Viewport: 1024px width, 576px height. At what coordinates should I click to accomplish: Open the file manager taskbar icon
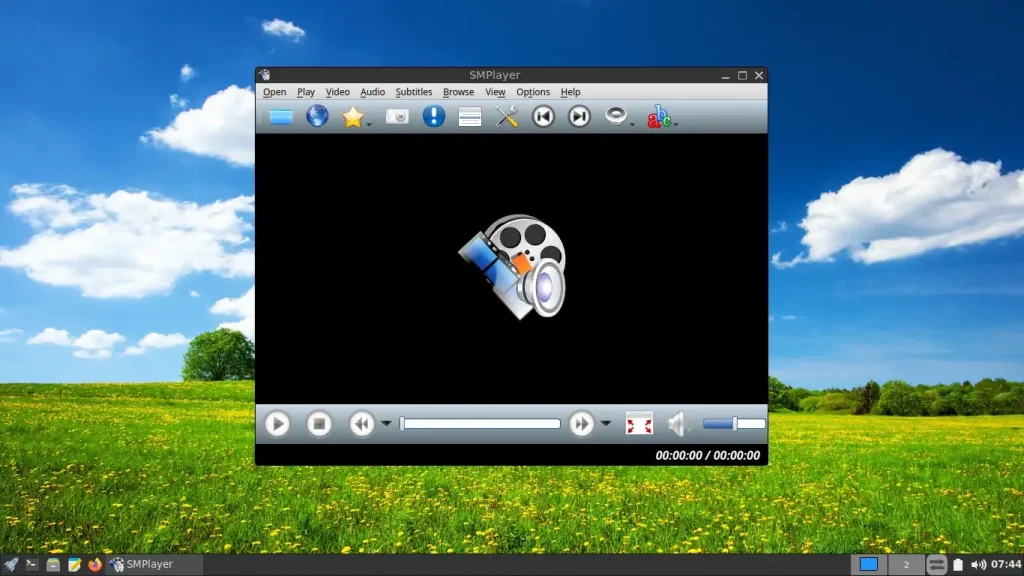pyautogui.click(x=53, y=564)
